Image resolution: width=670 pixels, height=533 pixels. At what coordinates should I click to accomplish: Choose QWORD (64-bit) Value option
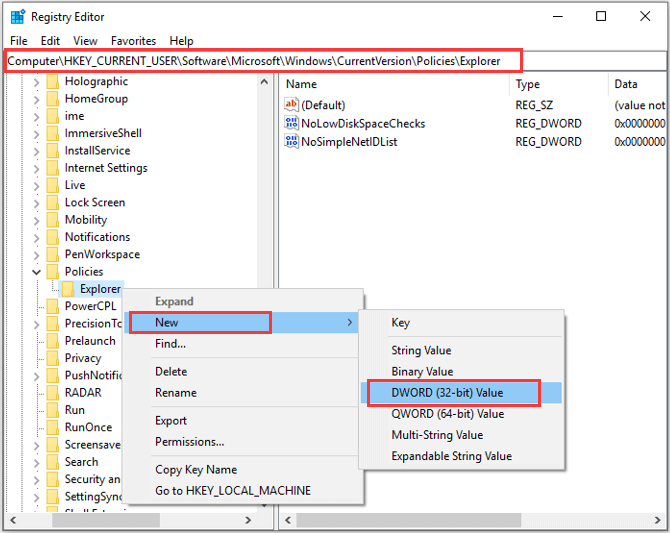(461, 414)
